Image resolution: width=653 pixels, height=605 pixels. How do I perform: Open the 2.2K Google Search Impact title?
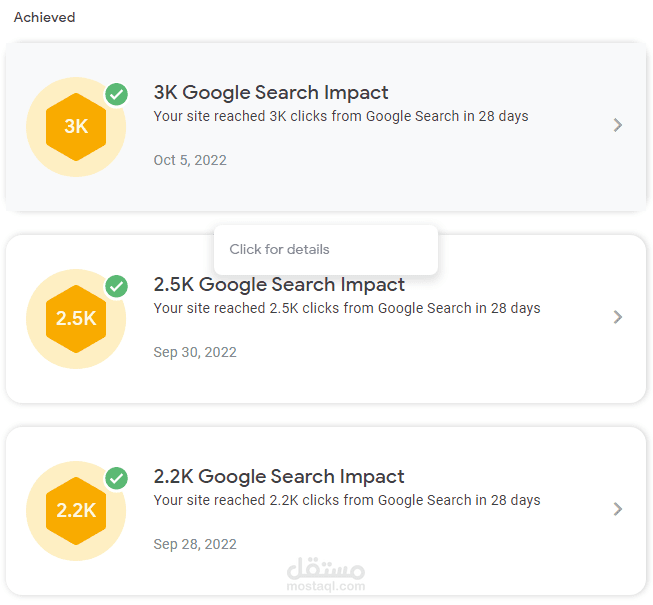279,476
